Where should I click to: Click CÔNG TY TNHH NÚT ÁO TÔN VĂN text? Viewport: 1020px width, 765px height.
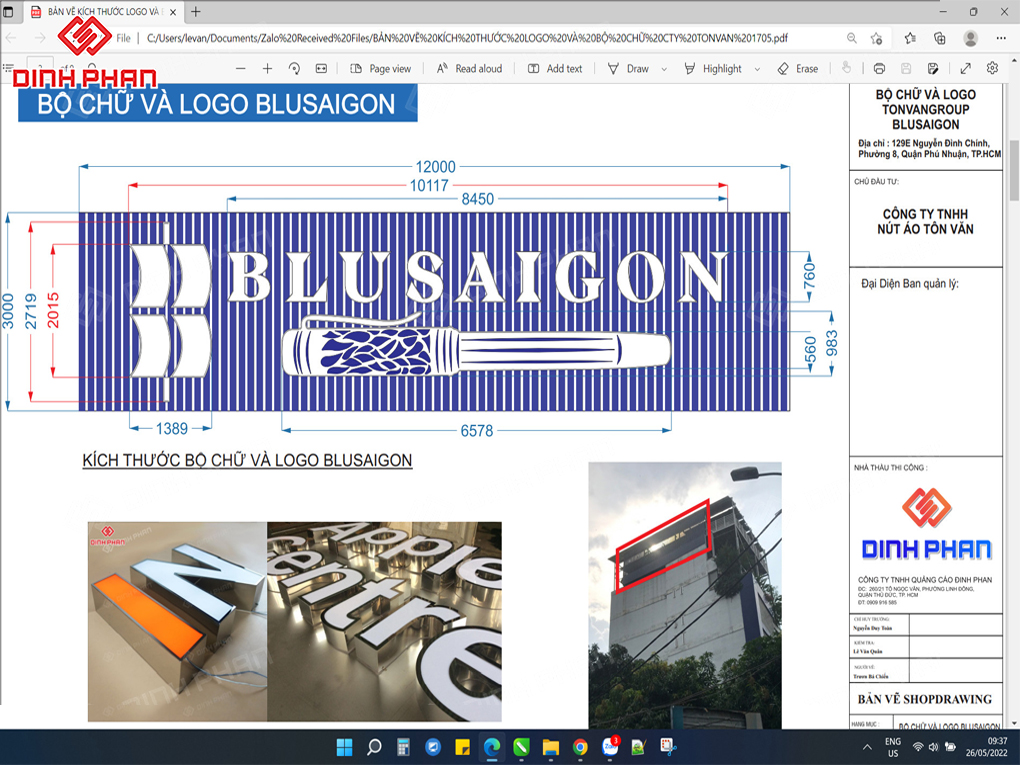(925, 221)
